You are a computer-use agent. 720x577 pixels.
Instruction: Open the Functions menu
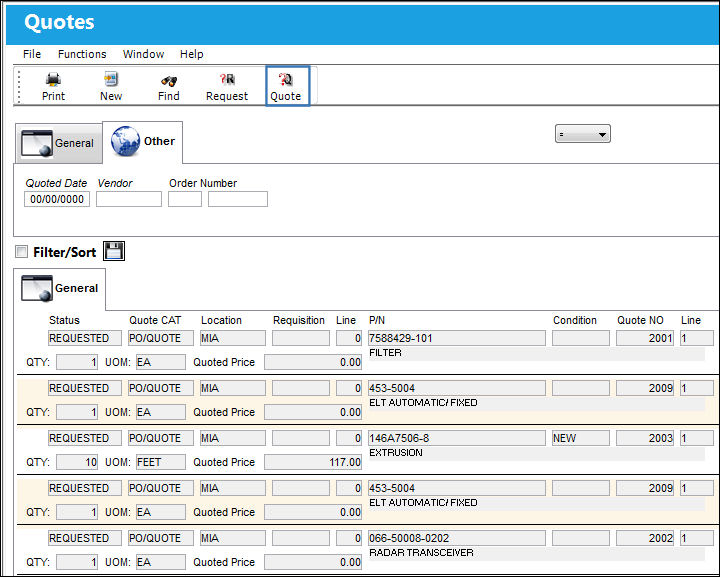(82, 54)
